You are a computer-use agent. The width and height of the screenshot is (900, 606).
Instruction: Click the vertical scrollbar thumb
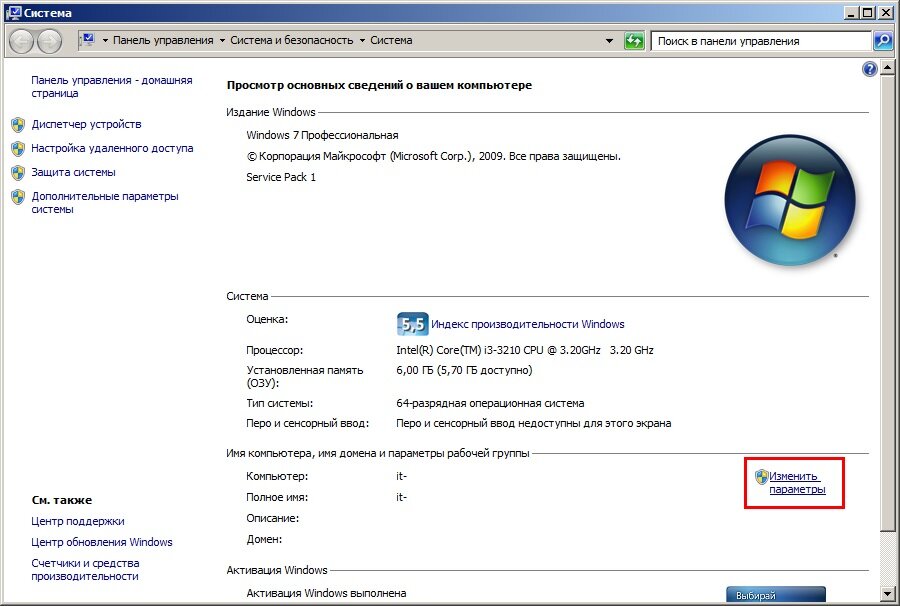887,304
